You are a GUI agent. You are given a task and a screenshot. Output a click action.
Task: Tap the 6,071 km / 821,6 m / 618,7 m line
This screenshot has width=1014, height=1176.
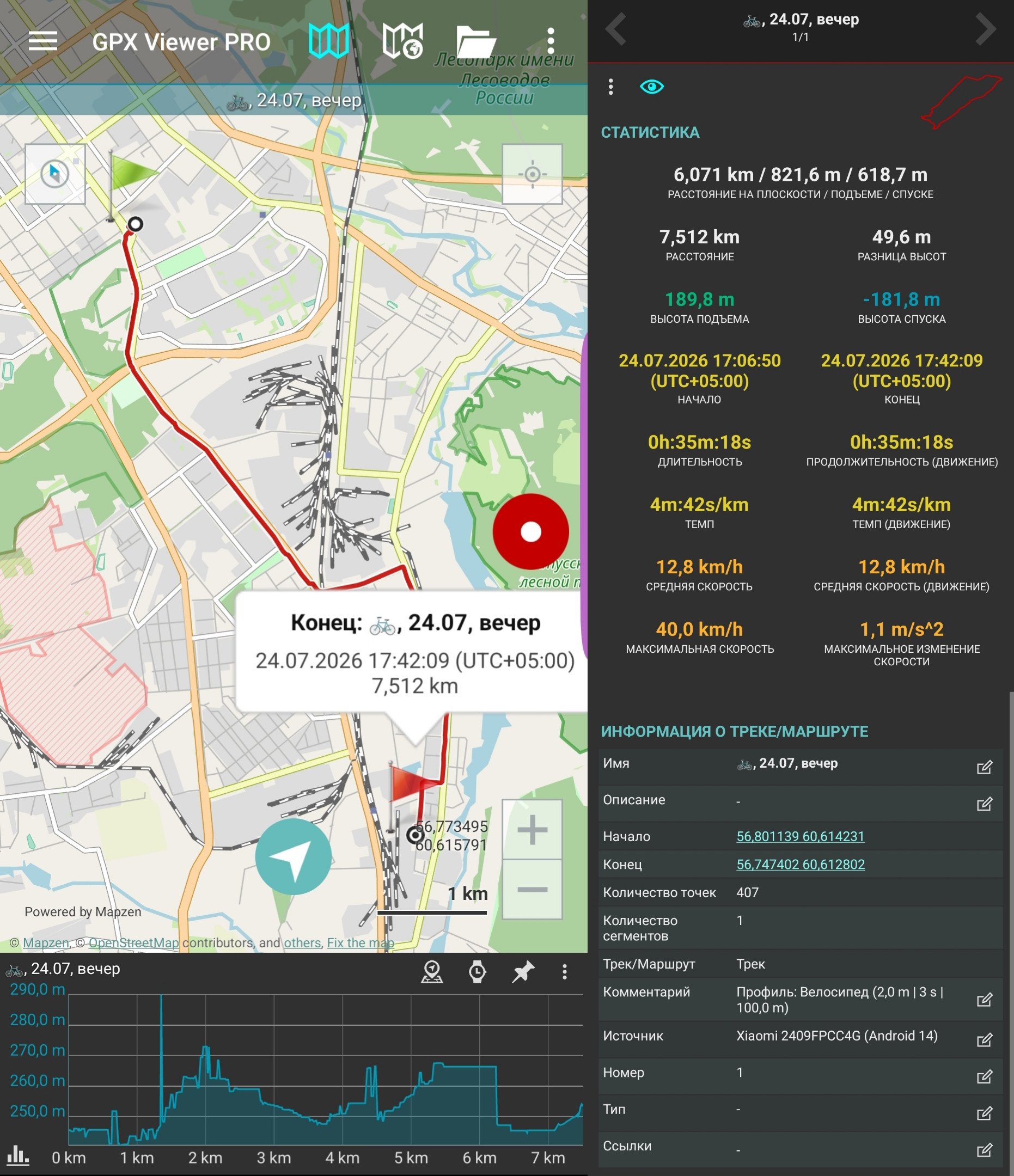click(x=801, y=174)
